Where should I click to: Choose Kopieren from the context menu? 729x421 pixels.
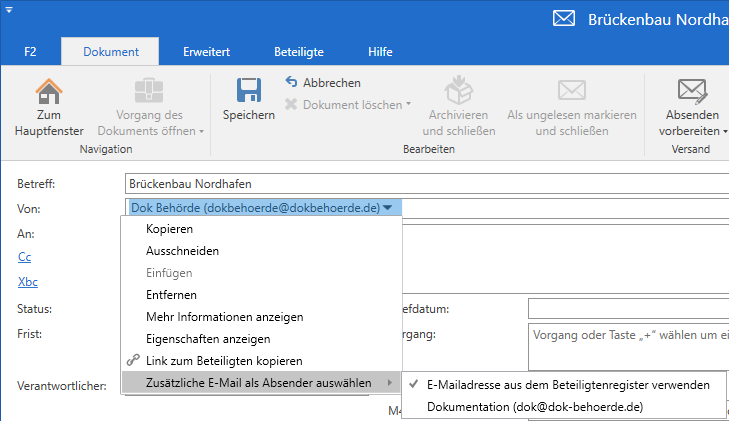169,229
